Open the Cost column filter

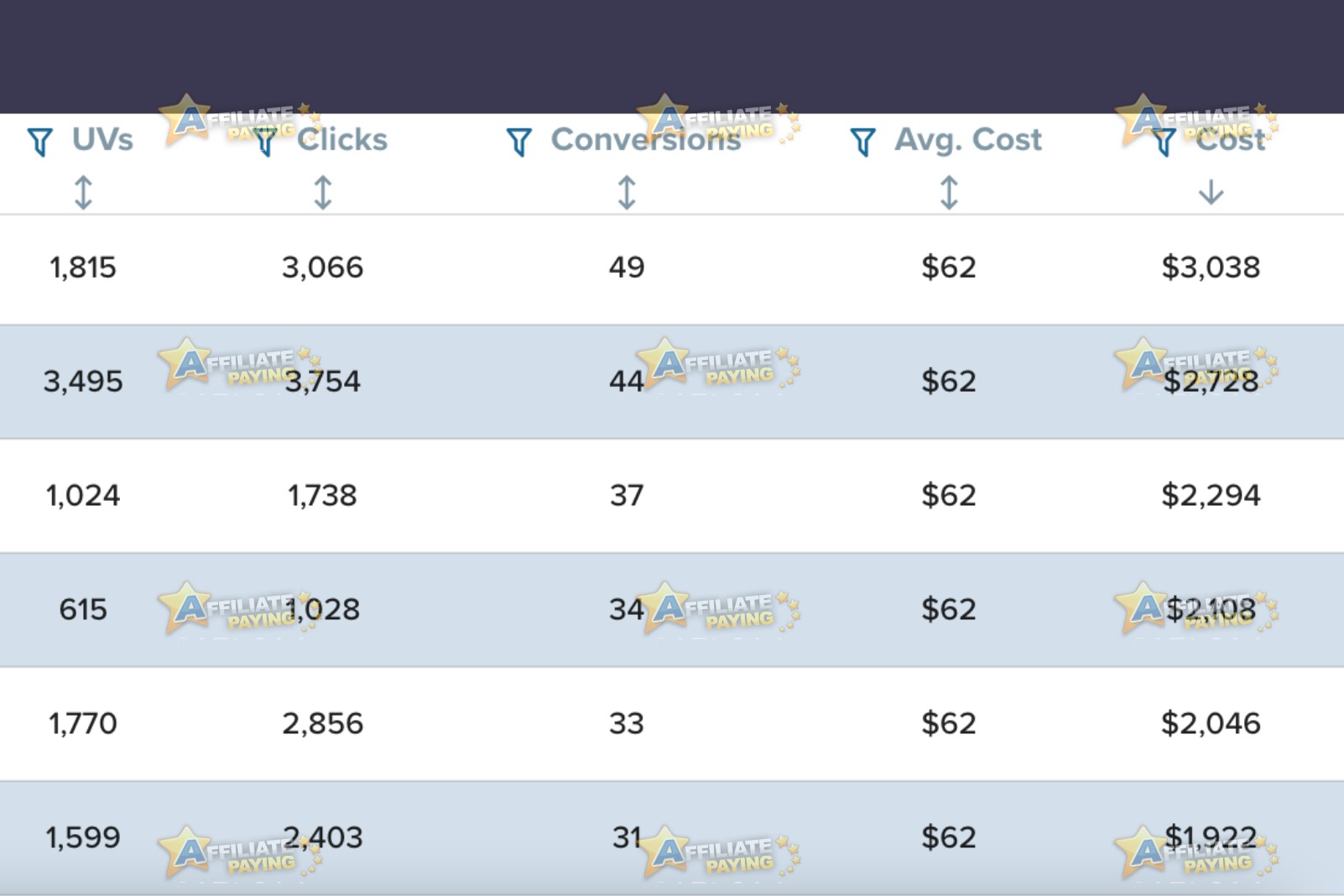click(x=1164, y=142)
